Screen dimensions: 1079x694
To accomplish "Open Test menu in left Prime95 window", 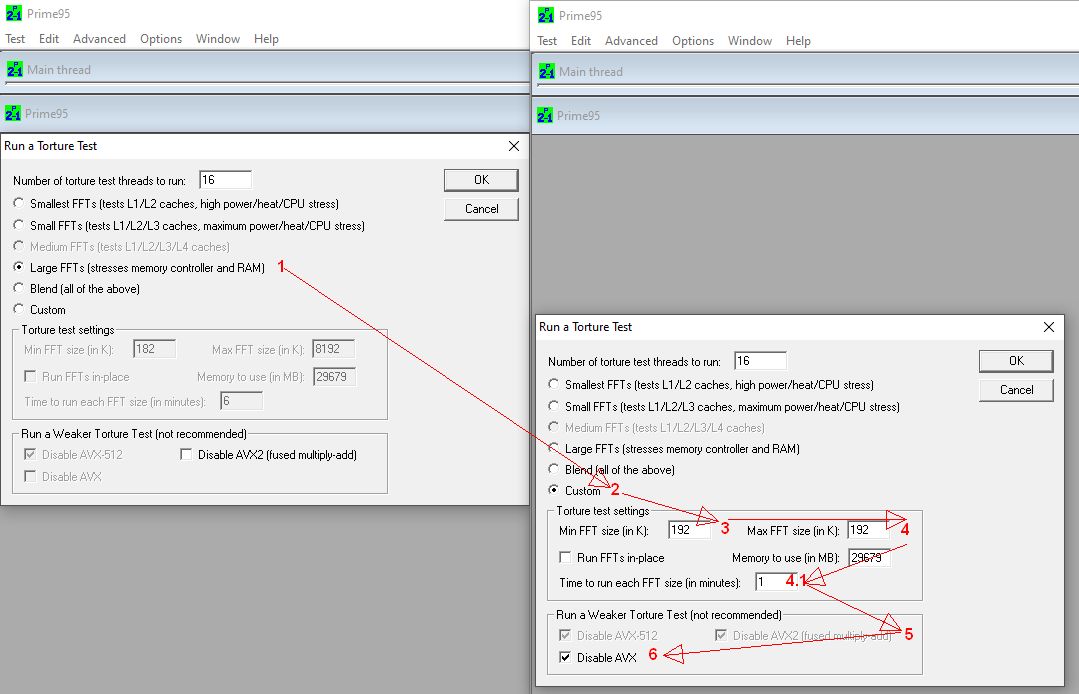I will tap(15, 39).
